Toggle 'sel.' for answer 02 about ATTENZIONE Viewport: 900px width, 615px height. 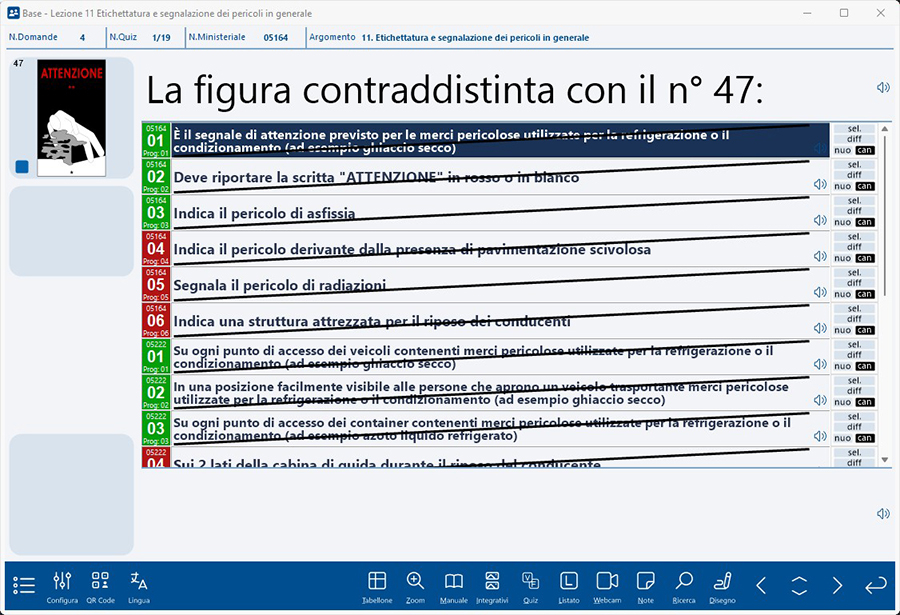tap(853, 164)
